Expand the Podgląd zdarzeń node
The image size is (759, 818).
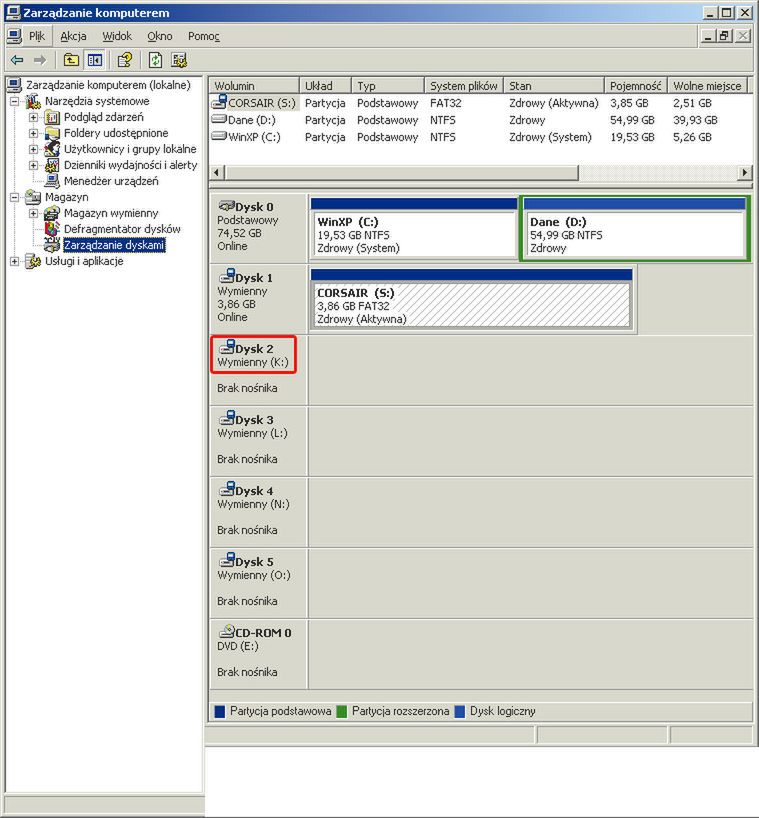(x=33, y=117)
